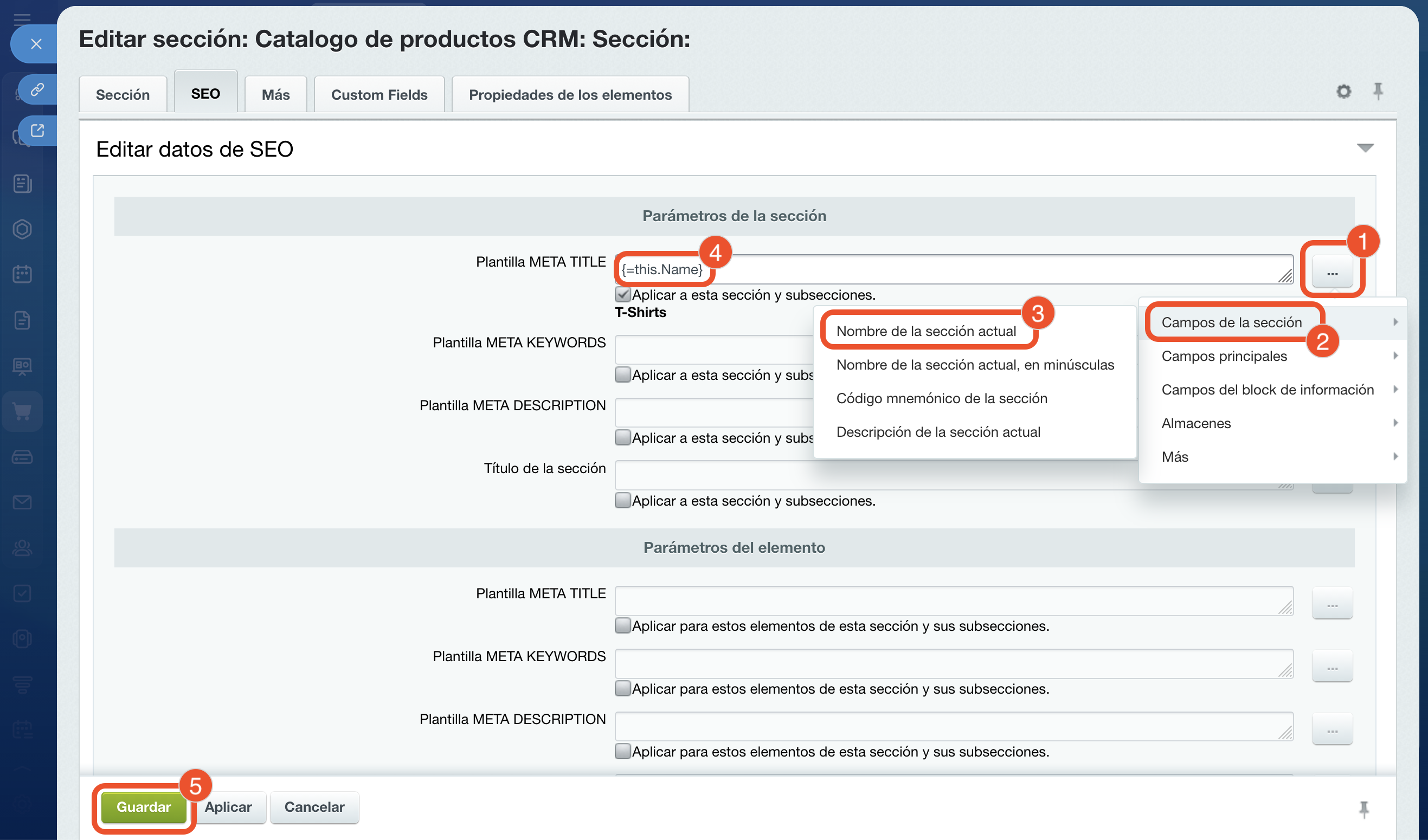Collapse the Editar datos de SEO section

coord(1365,148)
